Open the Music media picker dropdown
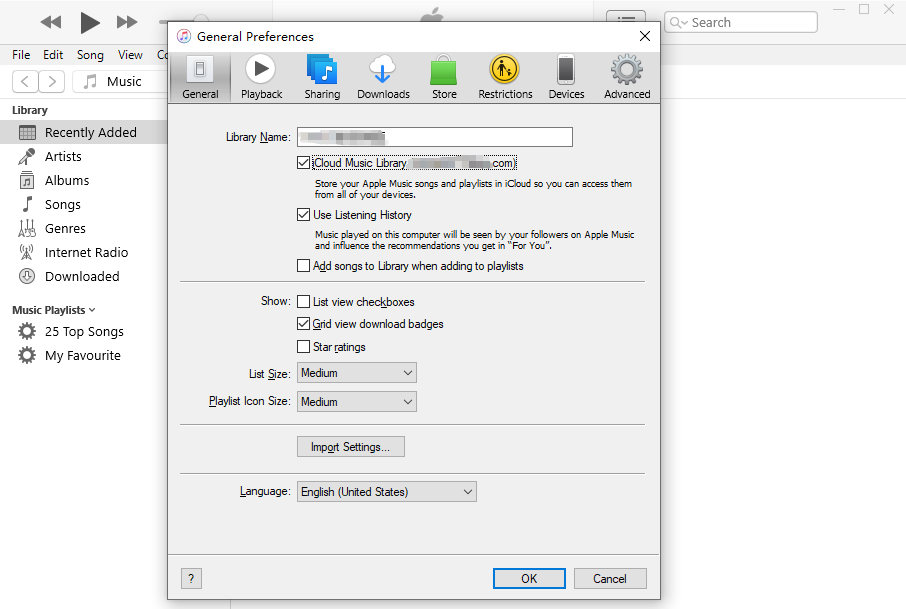This screenshot has height=609, width=906. click(120, 81)
